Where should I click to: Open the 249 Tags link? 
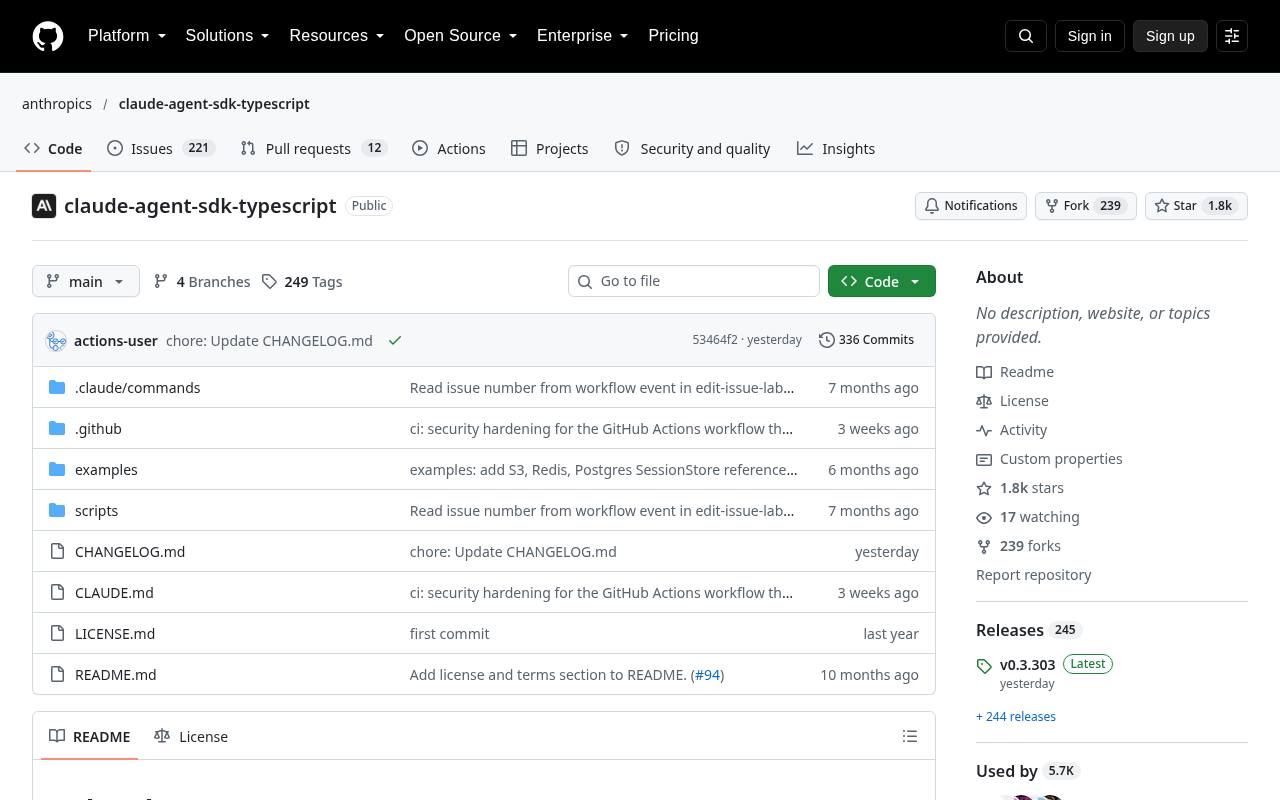click(x=302, y=282)
